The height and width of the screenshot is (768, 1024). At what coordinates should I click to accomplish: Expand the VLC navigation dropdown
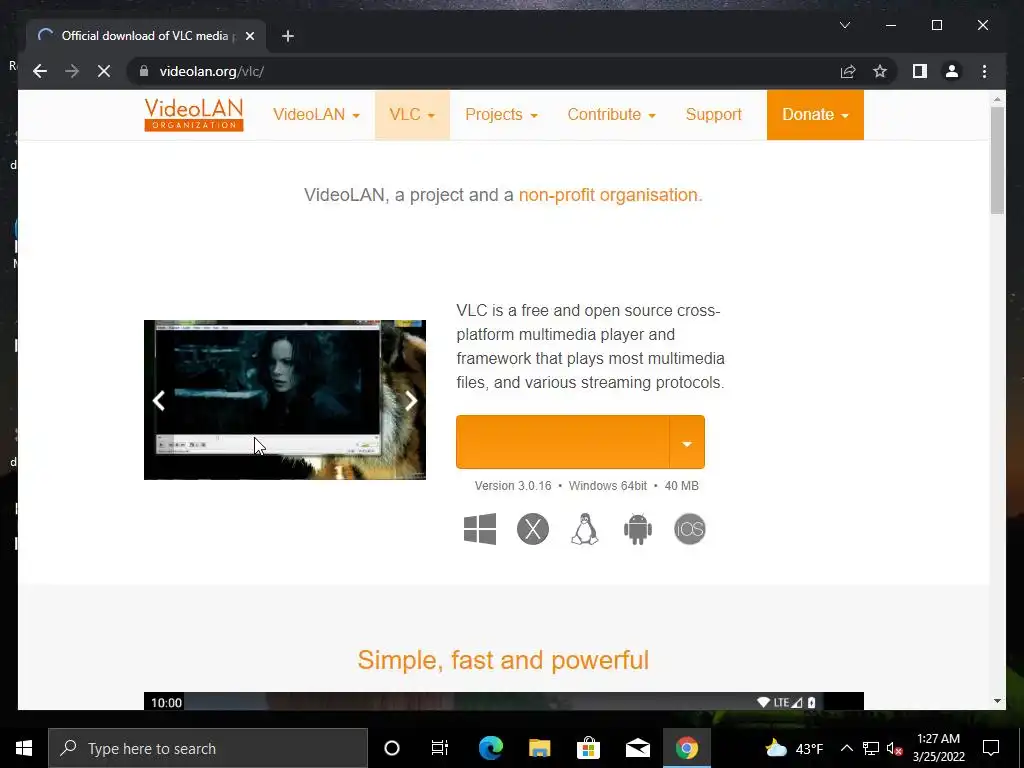click(x=412, y=115)
